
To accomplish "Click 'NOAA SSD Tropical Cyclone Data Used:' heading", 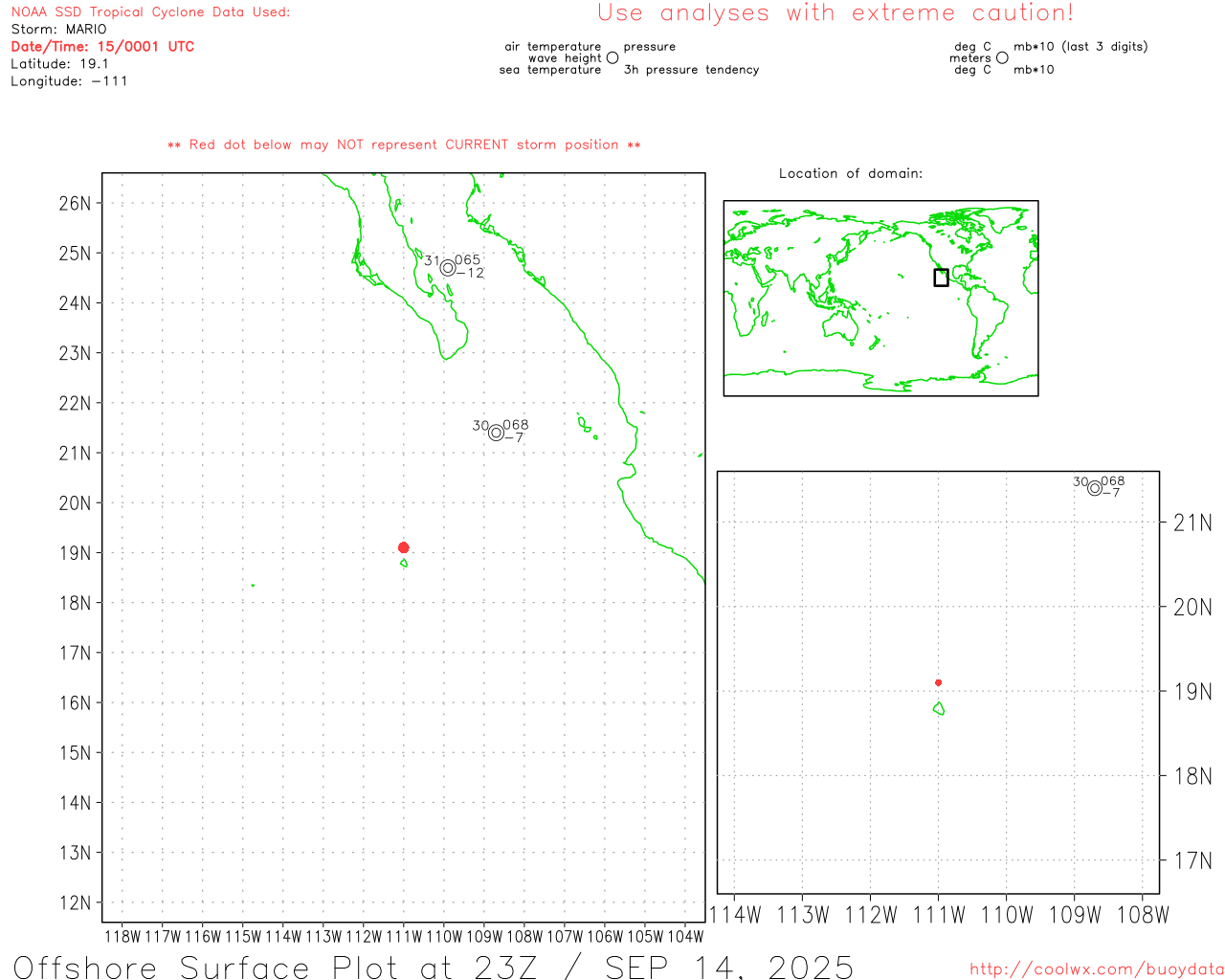I will (x=150, y=12).
